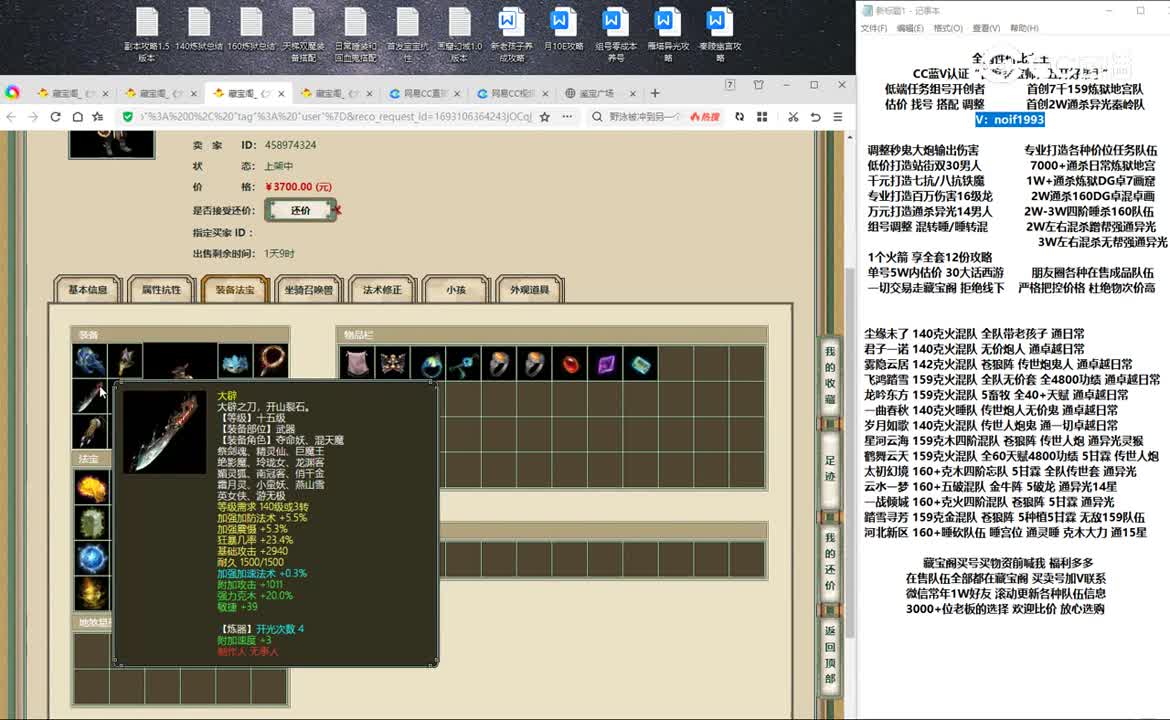This screenshot has height=720, width=1170.
Task: Click seller ID 458974324 text
Action: point(290,145)
